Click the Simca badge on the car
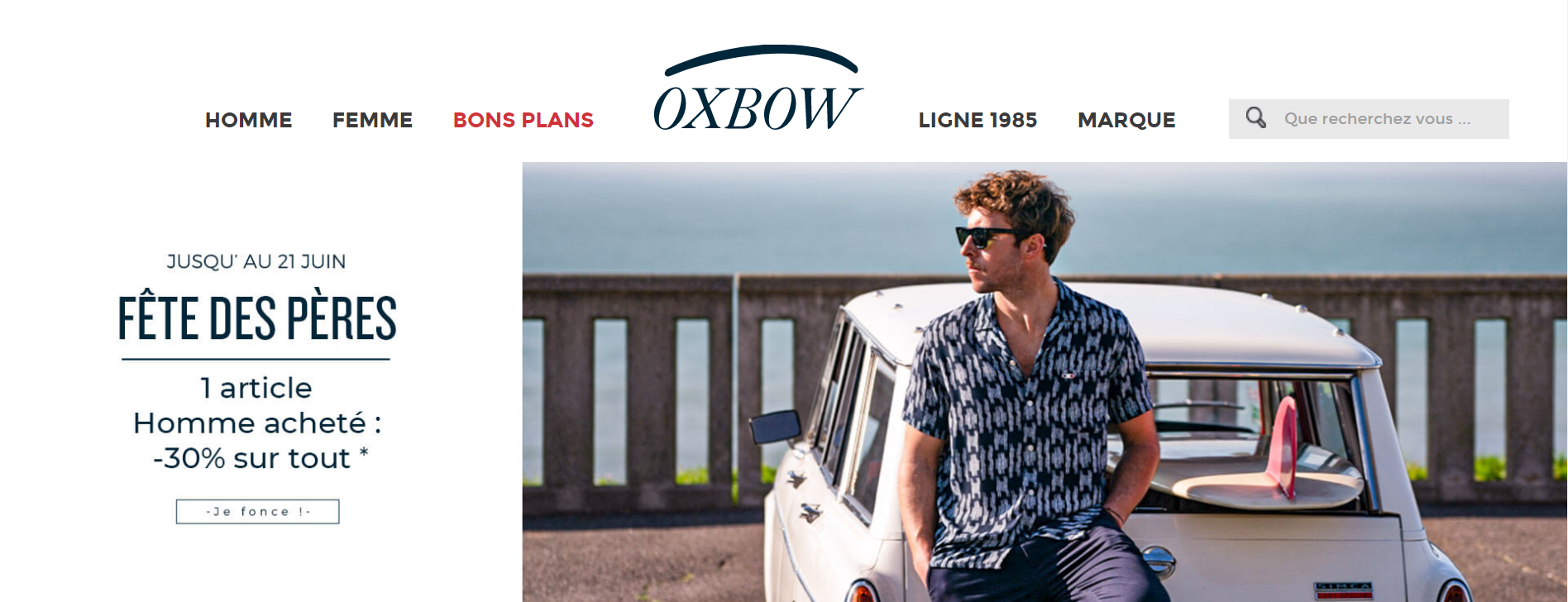The image size is (1568, 602). click(x=1343, y=590)
